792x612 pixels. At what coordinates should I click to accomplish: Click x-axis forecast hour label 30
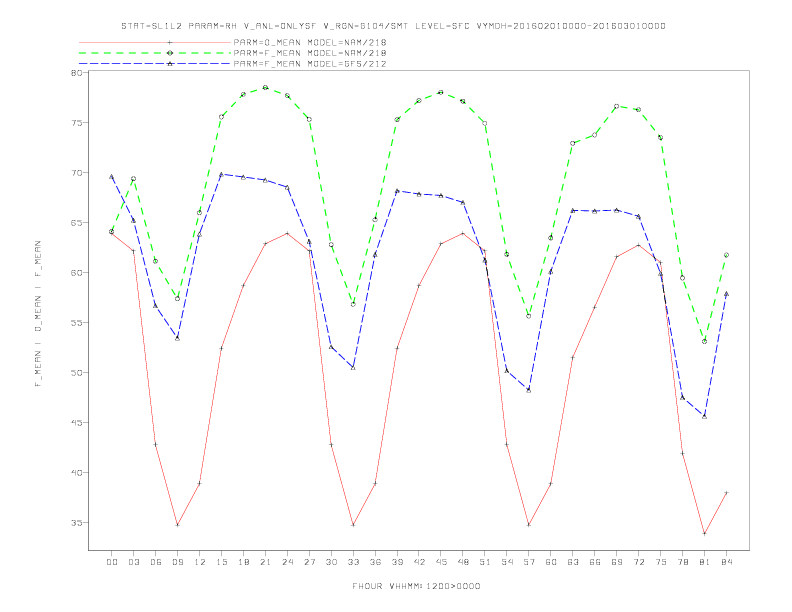click(331, 562)
